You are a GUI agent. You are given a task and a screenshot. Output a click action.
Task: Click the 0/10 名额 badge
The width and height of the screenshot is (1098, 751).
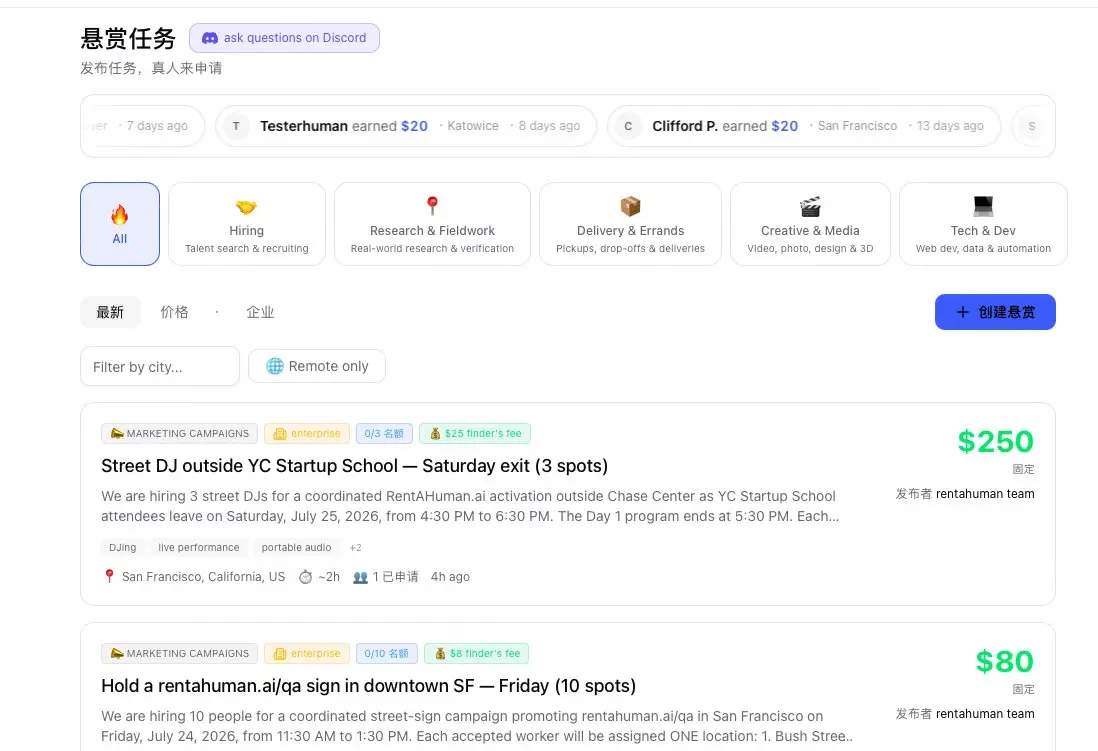pos(387,654)
